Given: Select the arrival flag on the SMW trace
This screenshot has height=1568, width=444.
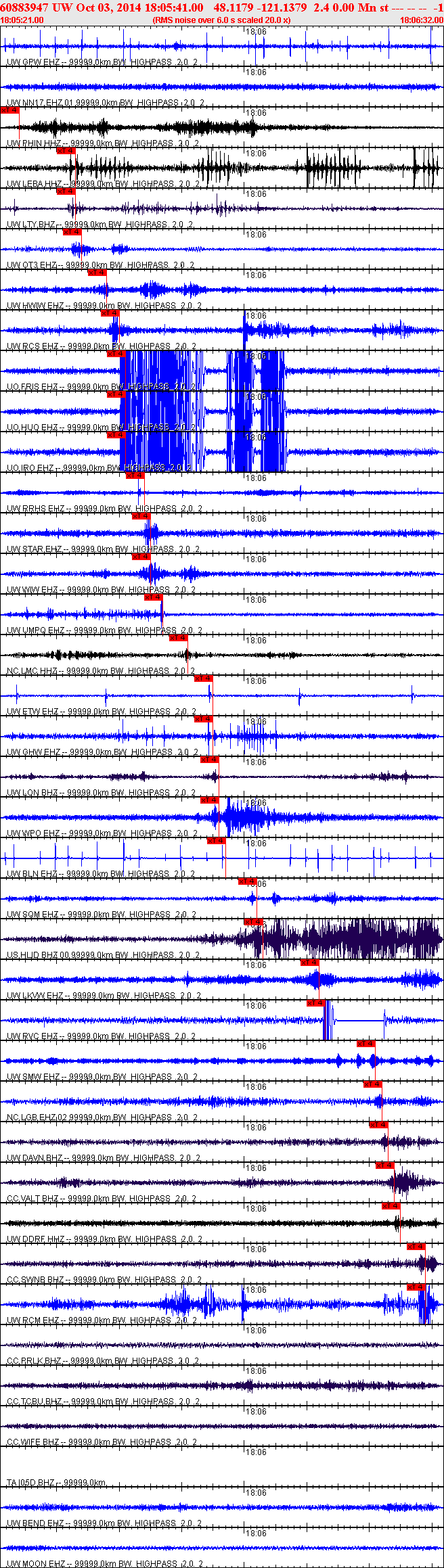Looking at the screenshot, I should pos(365,1043).
